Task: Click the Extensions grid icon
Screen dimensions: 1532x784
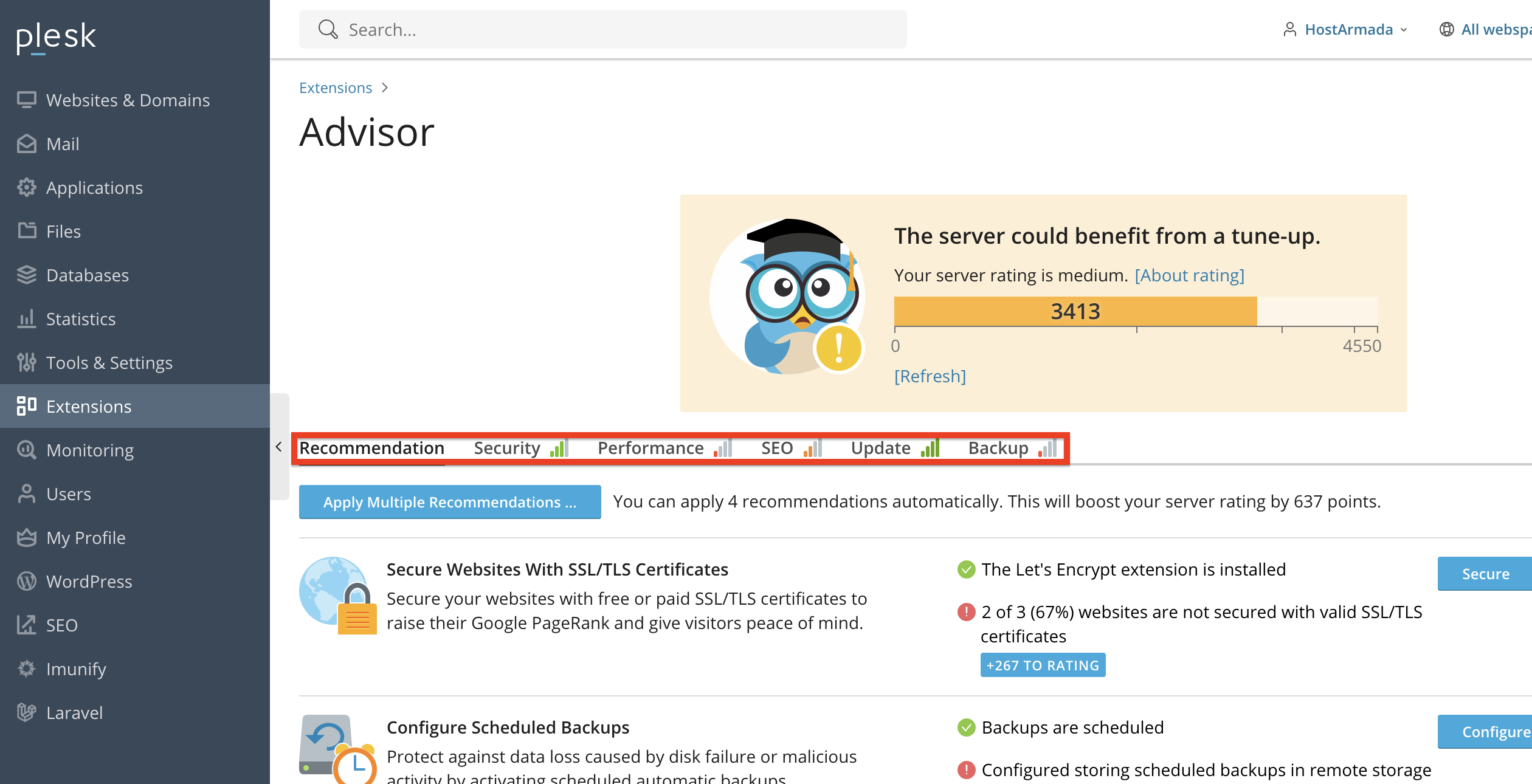Action: pos(27,406)
